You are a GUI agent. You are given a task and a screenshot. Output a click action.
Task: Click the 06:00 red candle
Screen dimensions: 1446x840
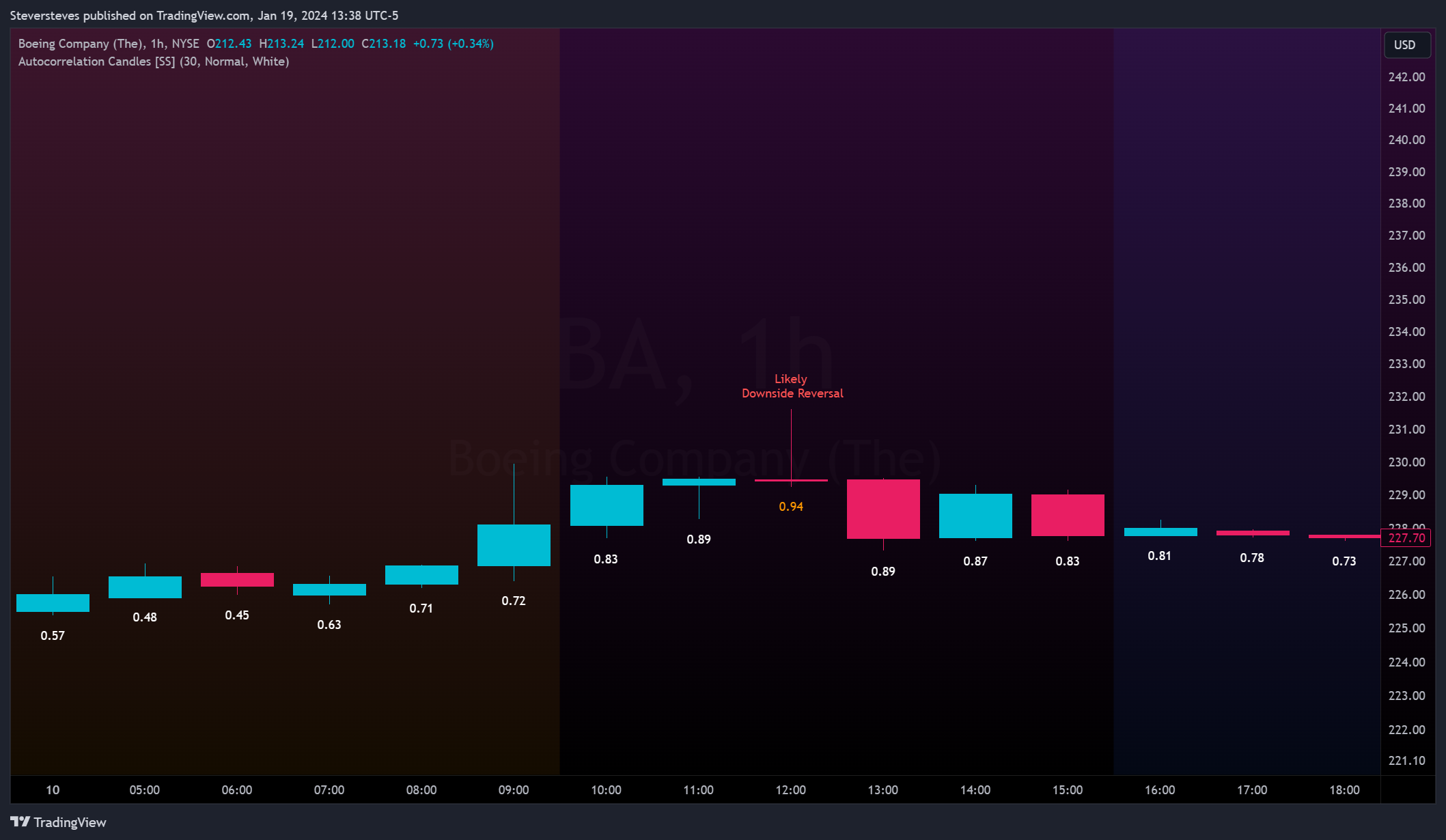pos(237,580)
